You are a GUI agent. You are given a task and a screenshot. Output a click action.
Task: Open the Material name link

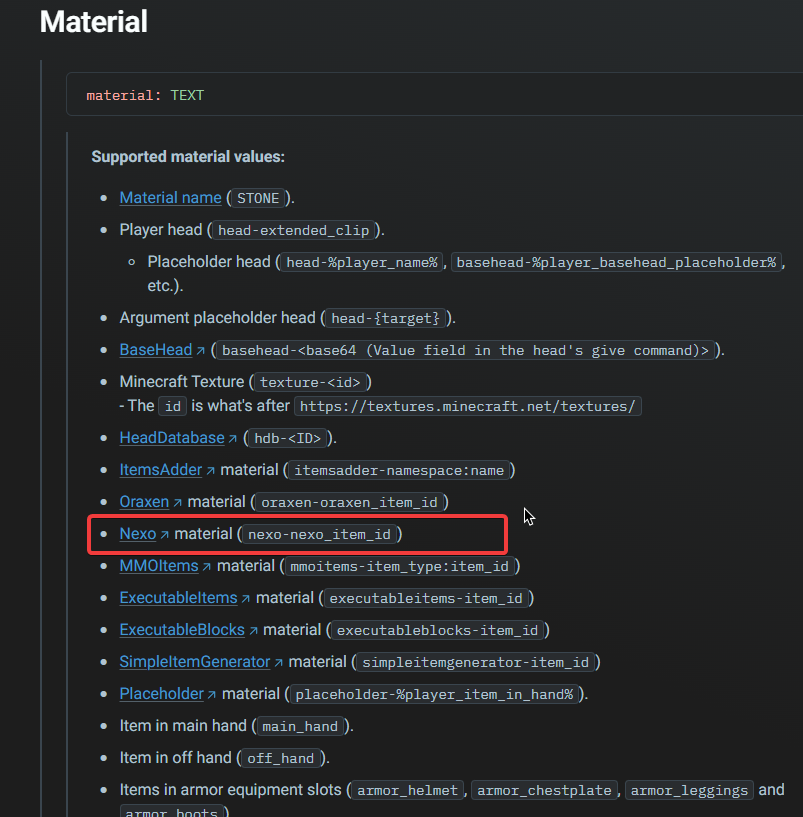point(170,198)
